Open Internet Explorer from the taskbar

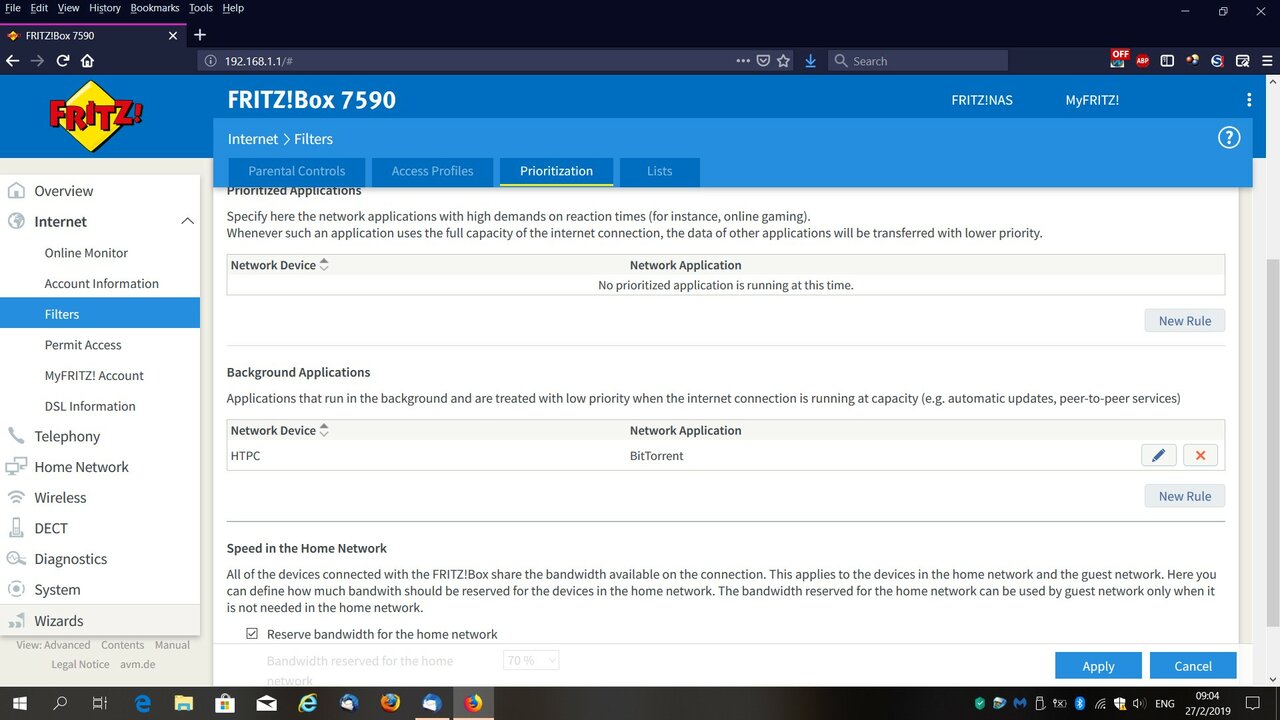(x=307, y=703)
